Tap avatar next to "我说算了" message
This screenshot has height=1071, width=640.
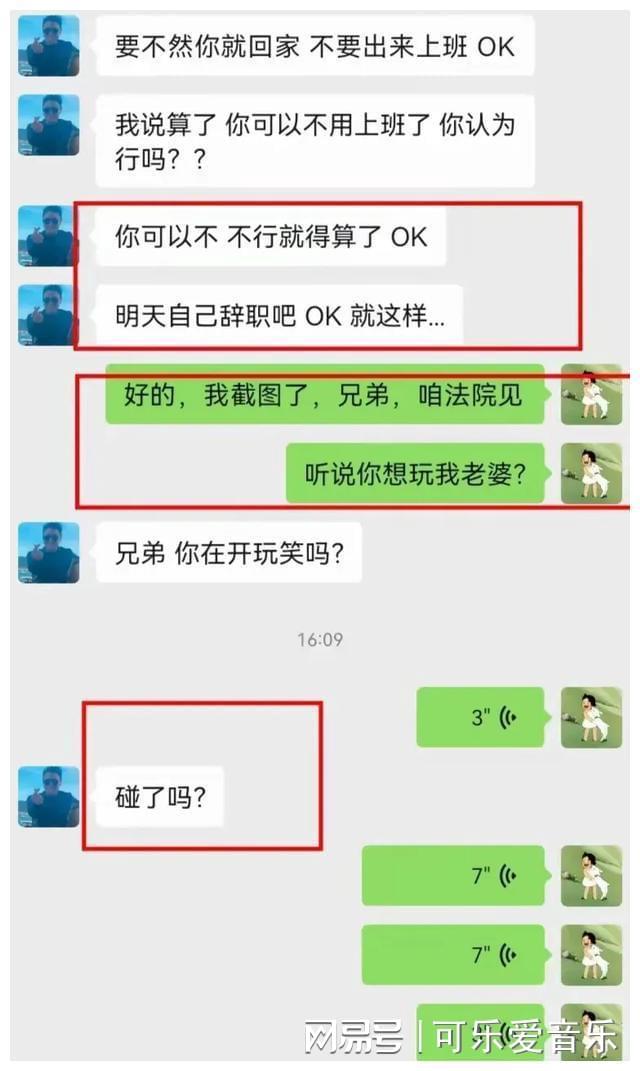click(48, 126)
